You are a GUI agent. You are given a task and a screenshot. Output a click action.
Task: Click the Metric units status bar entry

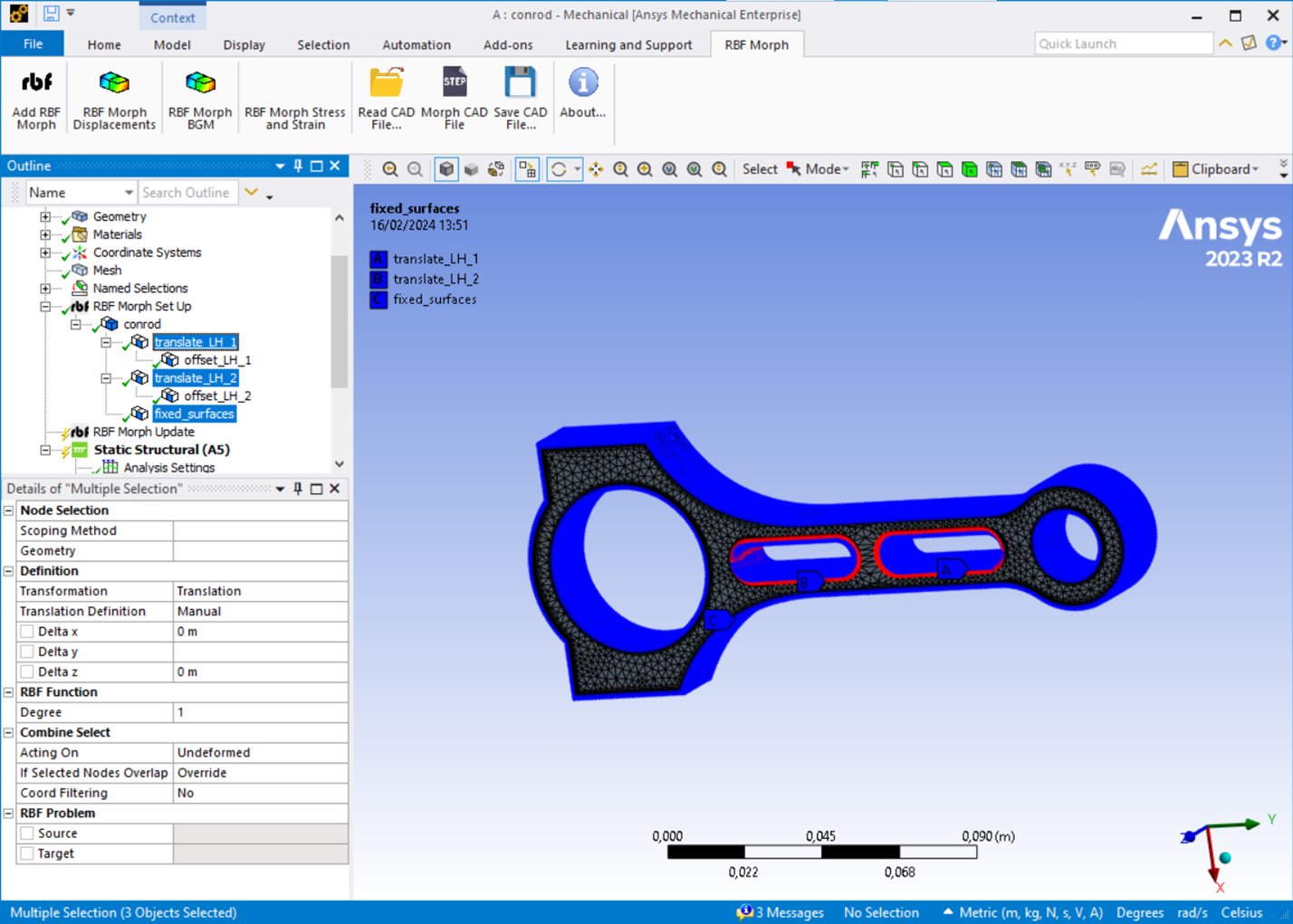pyautogui.click(x=1031, y=912)
